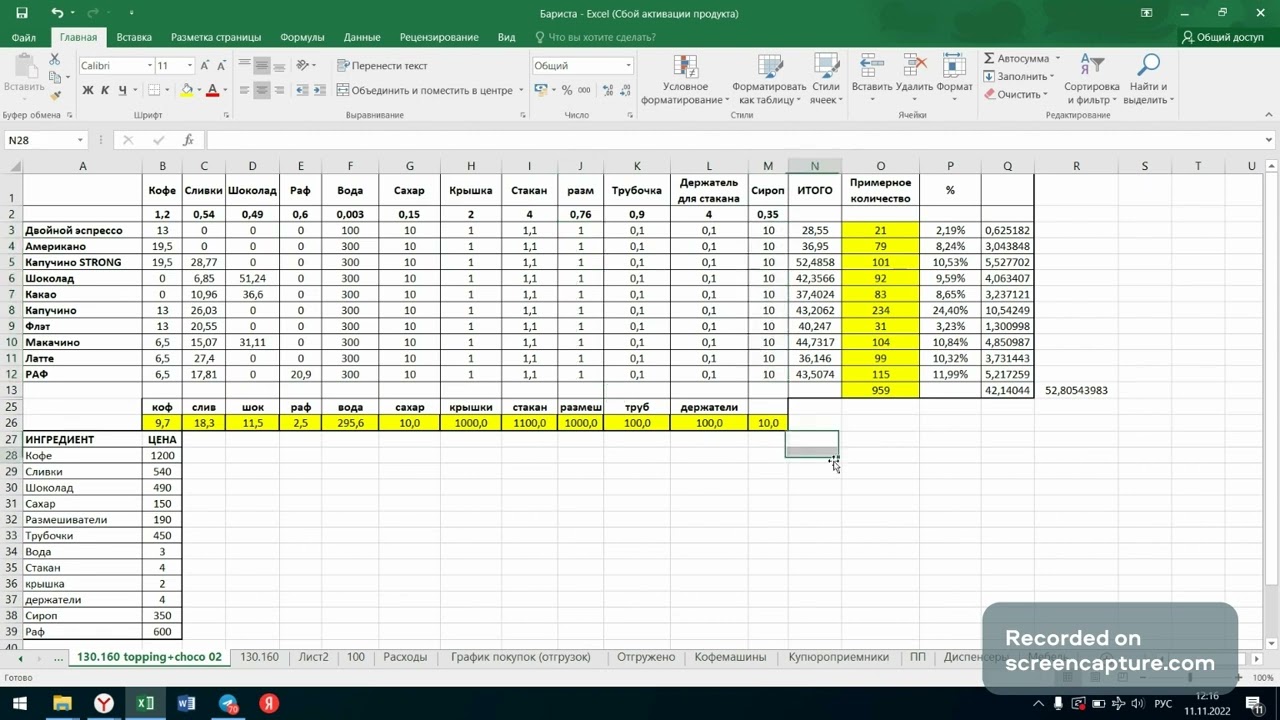Decrease decimal places
Image resolution: width=1280 pixels, height=720 pixels.
[x=624, y=90]
